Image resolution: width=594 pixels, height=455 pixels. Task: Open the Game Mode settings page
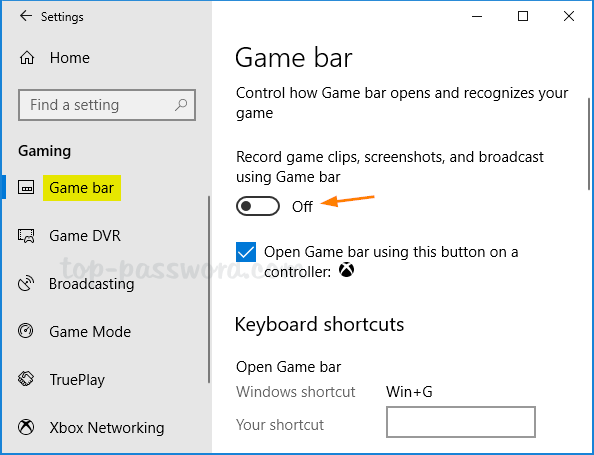point(90,331)
